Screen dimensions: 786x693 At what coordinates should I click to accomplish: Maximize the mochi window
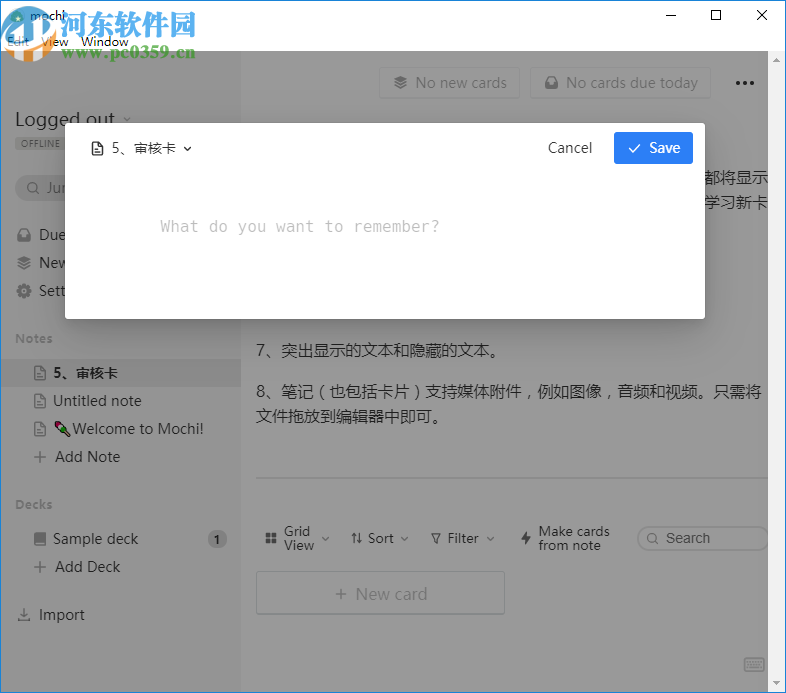tap(716, 15)
